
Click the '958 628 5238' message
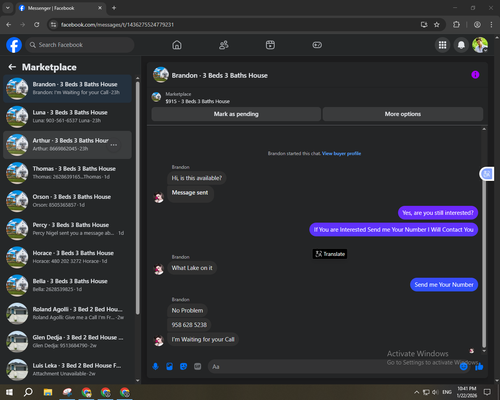click(189, 325)
